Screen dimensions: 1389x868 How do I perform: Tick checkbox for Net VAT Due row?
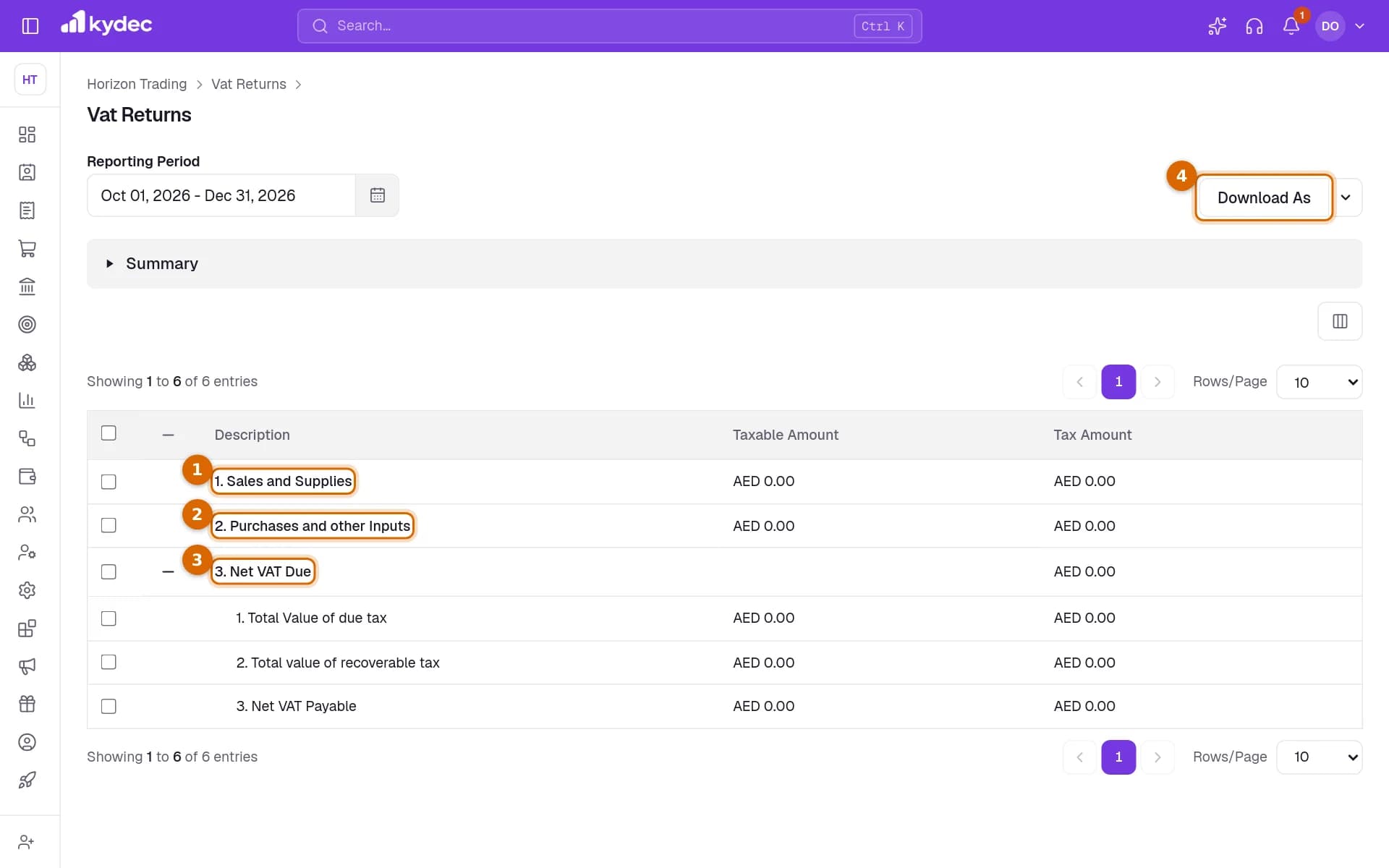(x=109, y=571)
